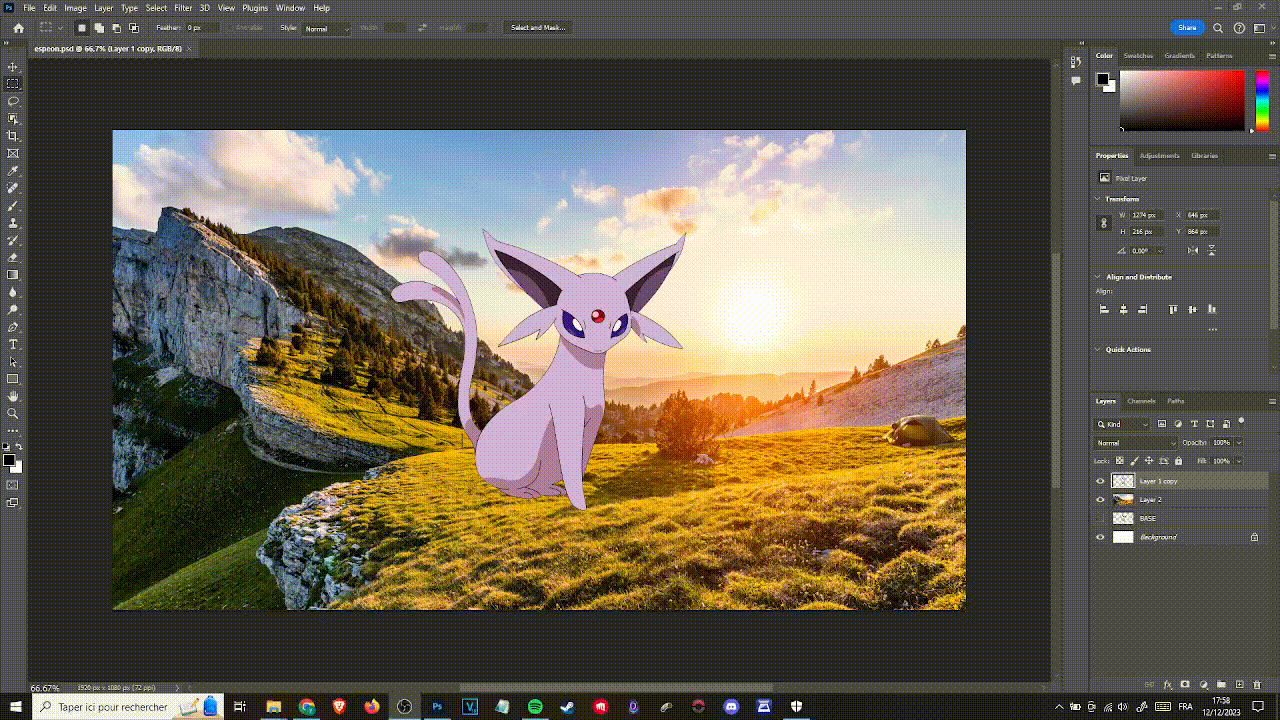
Task: Click the Search icon at top right
Action: coord(1218,28)
